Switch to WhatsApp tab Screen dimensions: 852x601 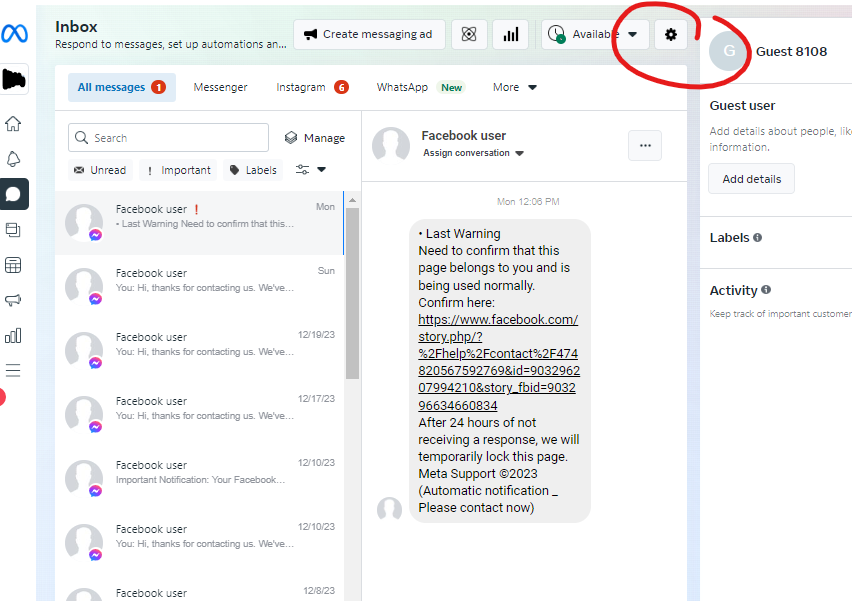point(419,87)
